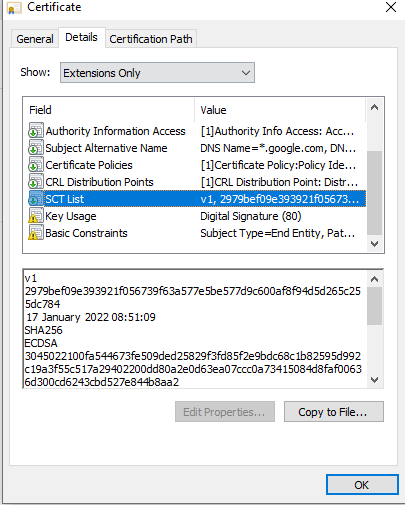Confirm the dialog with the OK button
405x505 pixels.
[x=362, y=485]
